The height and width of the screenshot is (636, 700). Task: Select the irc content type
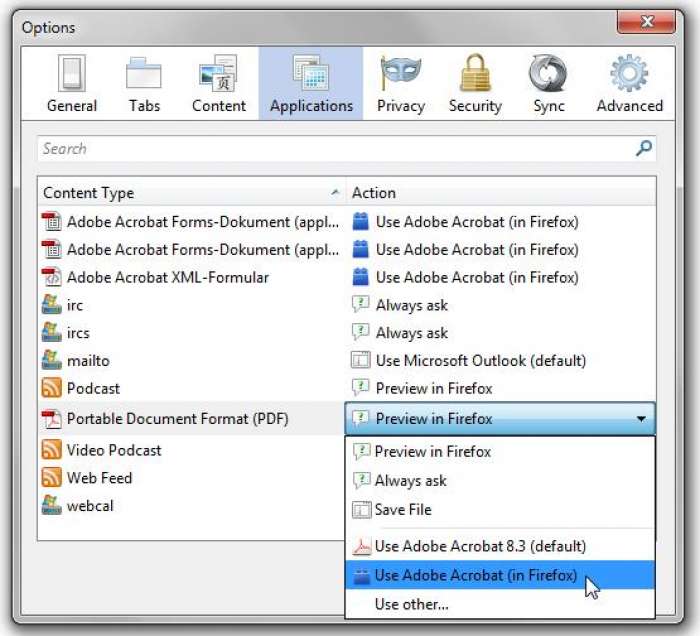[75, 305]
